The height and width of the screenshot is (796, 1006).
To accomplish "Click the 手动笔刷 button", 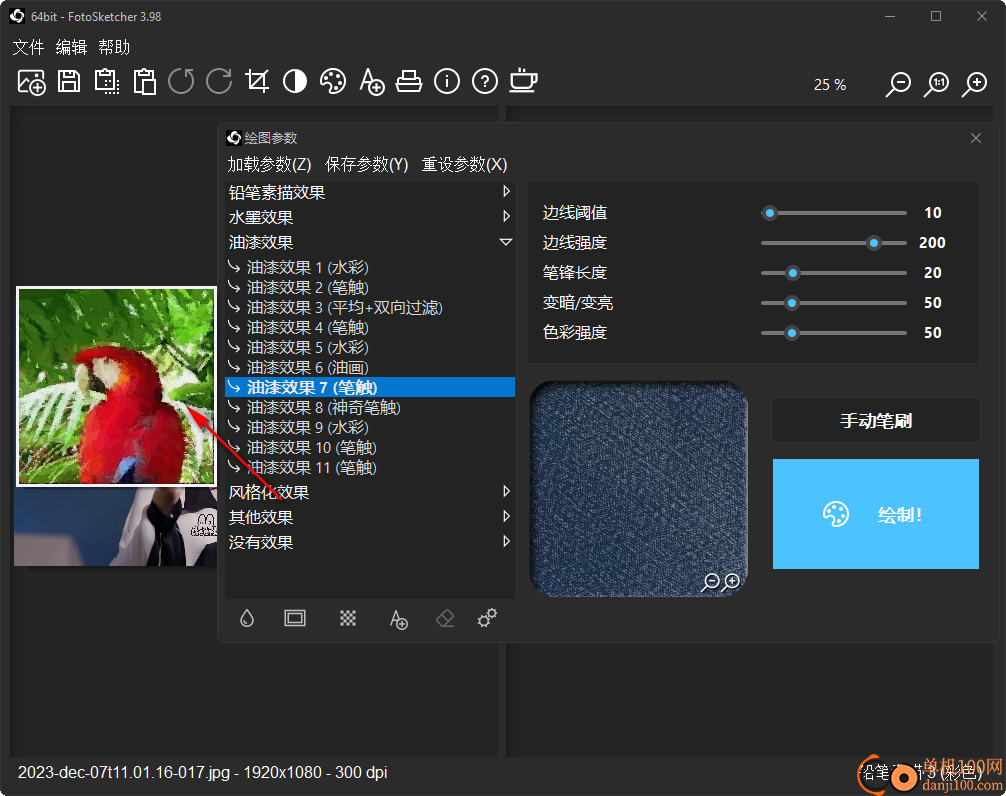I will point(876,420).
